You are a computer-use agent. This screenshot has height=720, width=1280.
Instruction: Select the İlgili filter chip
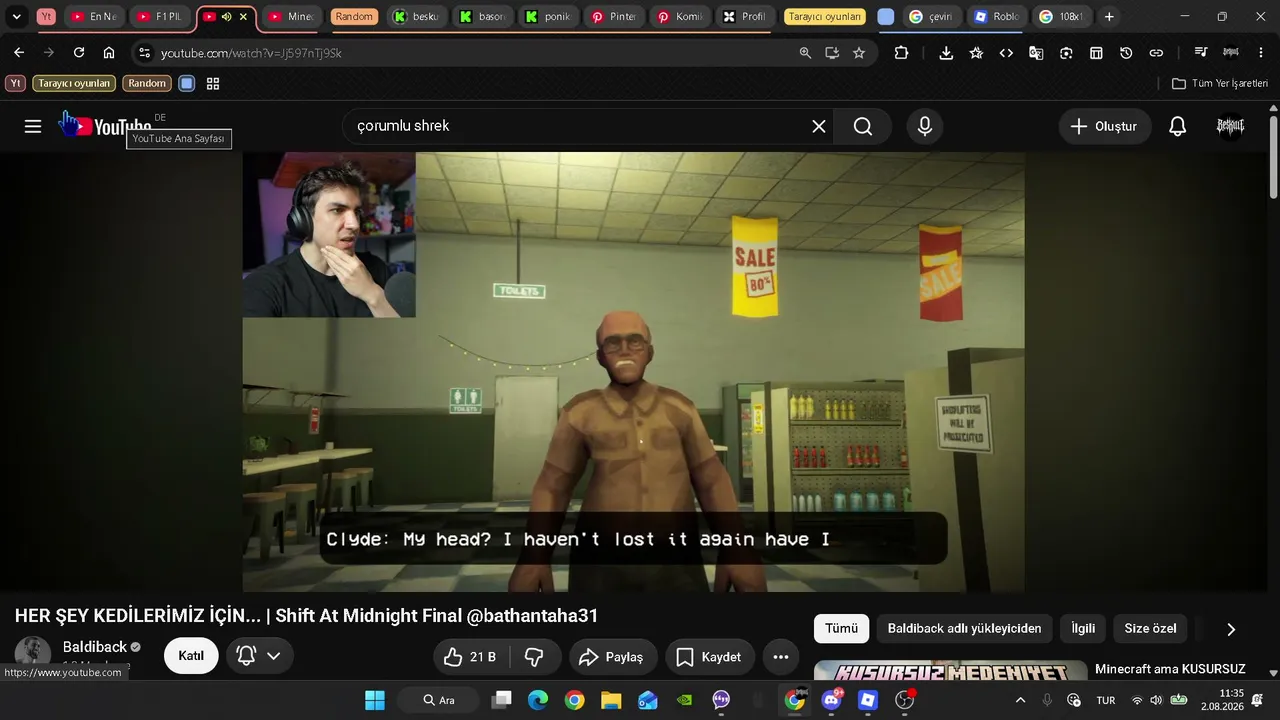(x=1083, y=629)
